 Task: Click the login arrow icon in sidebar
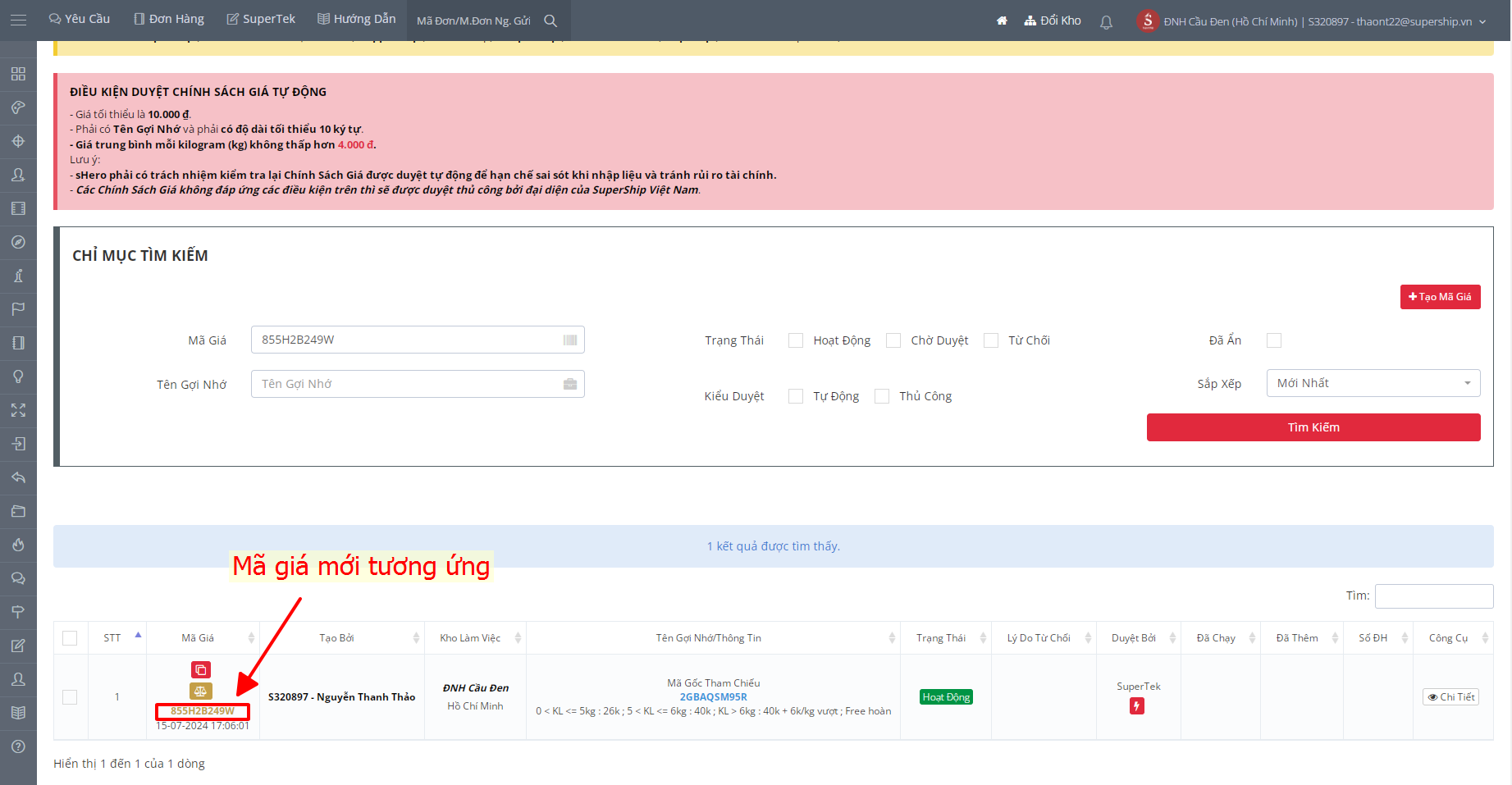[x=18, y=444]
